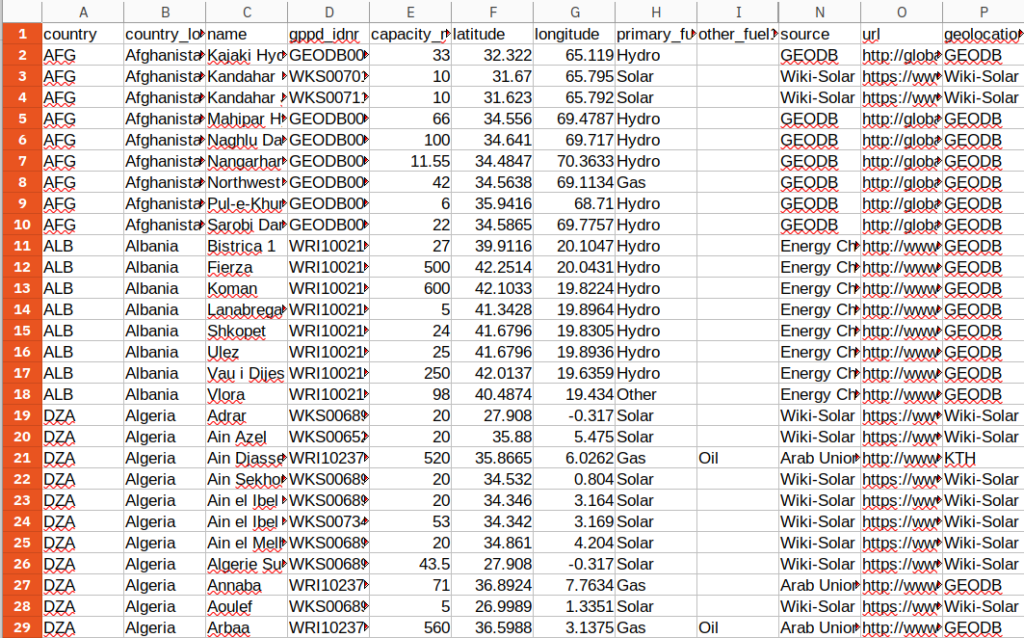Viewport: 1024px width, 638px height.
Task: Select the 'Ain Azel' name cell
Action: pos(247,437)
